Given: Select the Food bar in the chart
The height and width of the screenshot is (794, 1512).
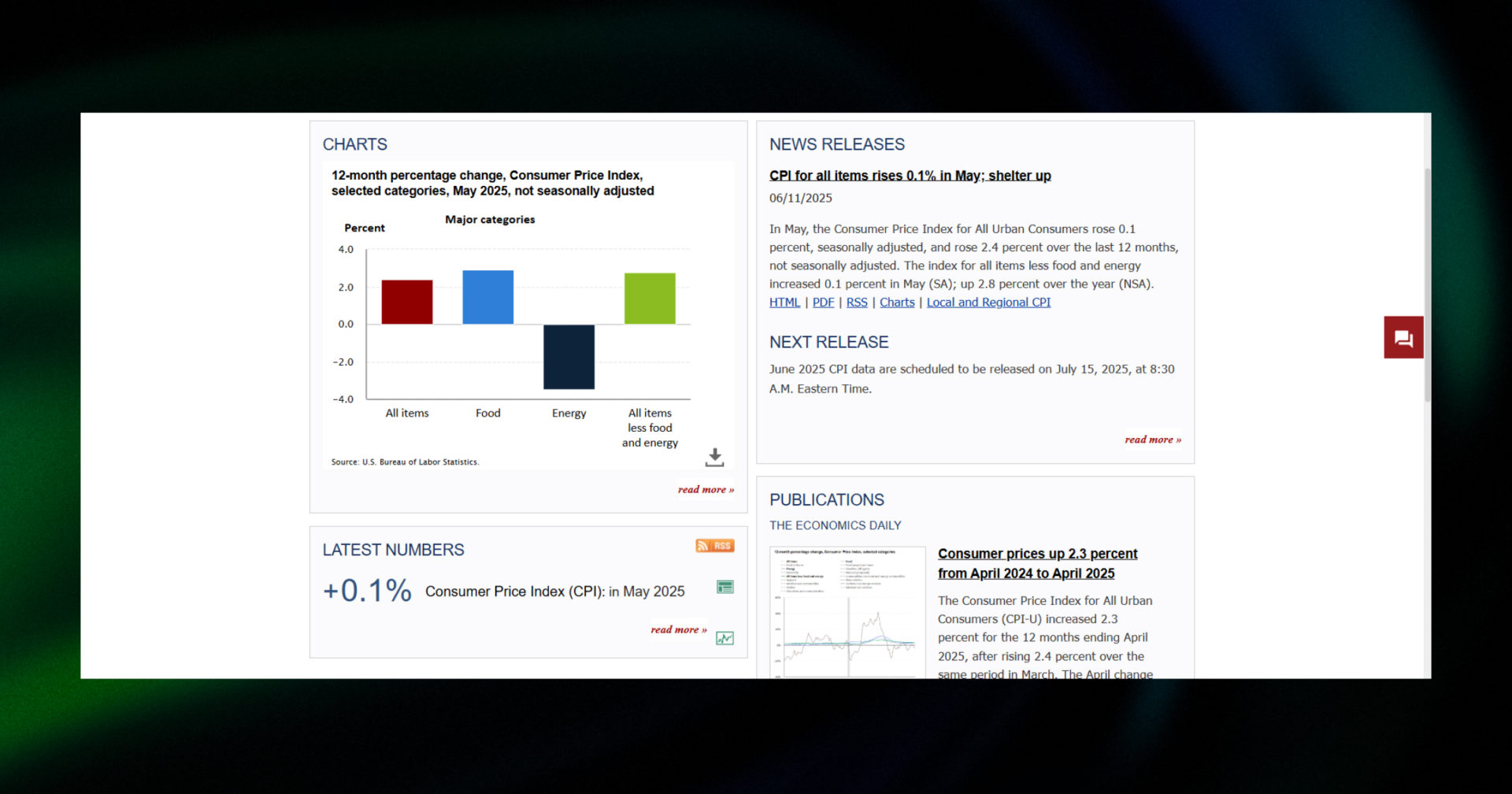Looking at the screenshot, I should click(487, 295).
